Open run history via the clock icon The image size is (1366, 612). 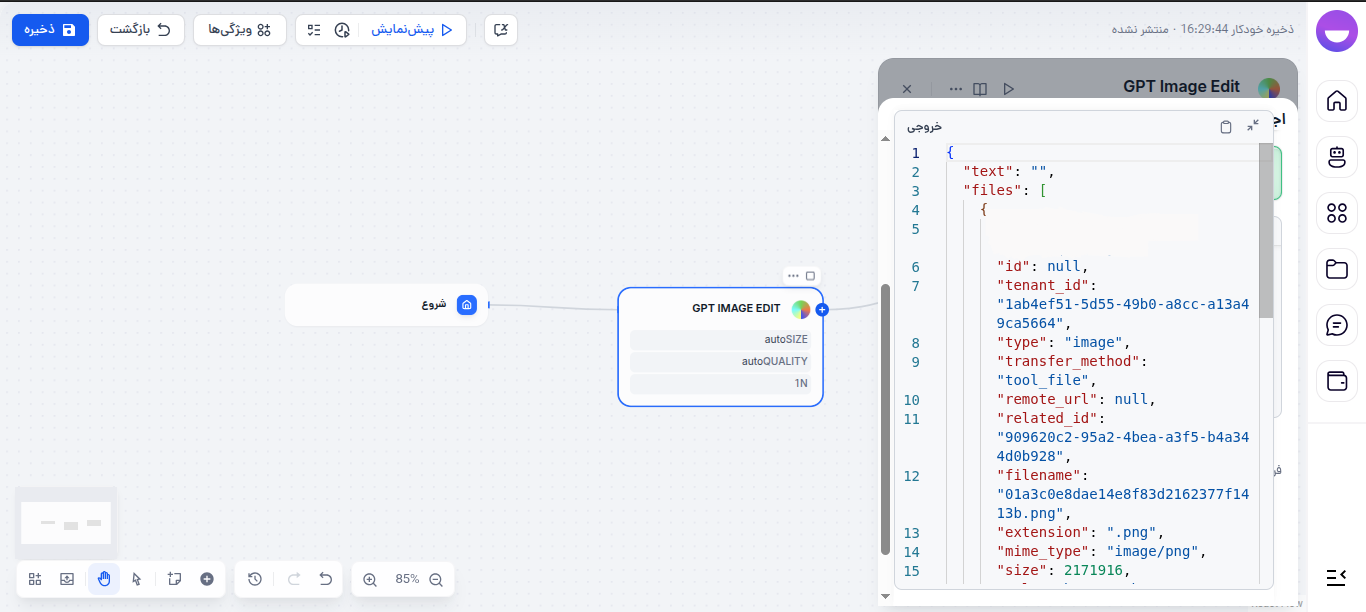[255, 579]
